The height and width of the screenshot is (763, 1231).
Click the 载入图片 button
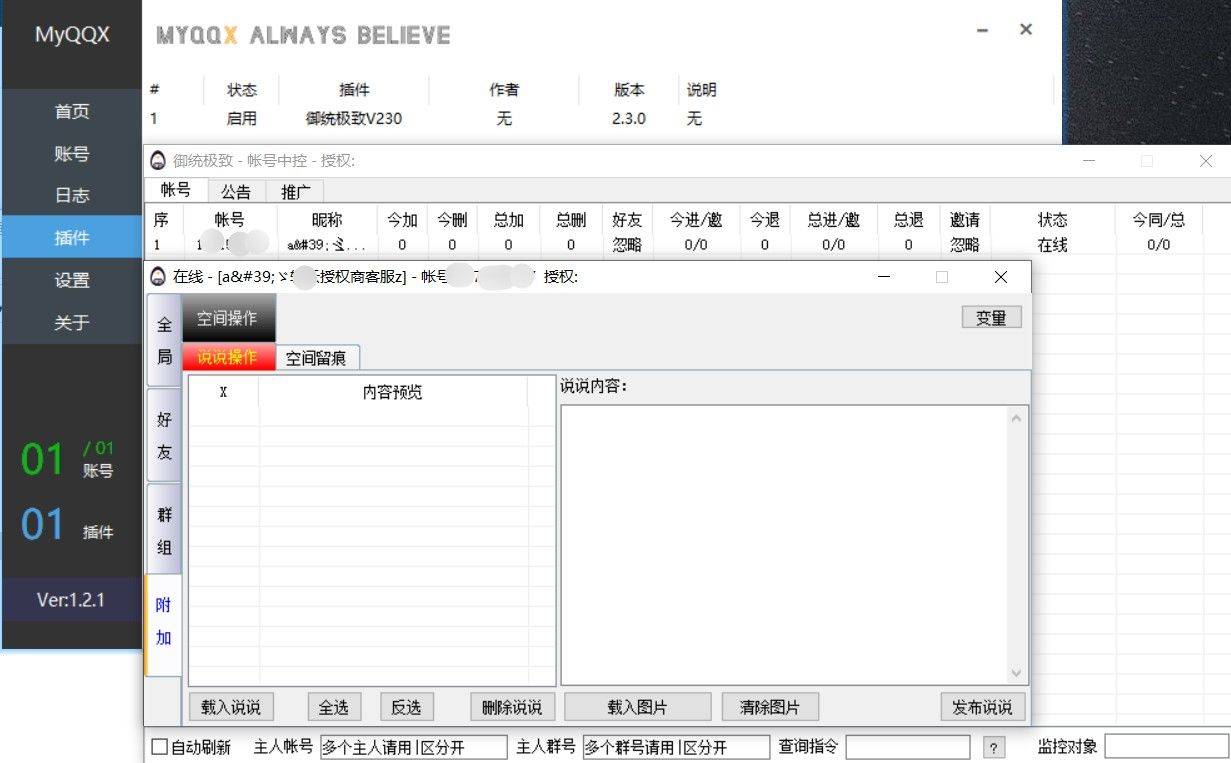coord(637,707)
